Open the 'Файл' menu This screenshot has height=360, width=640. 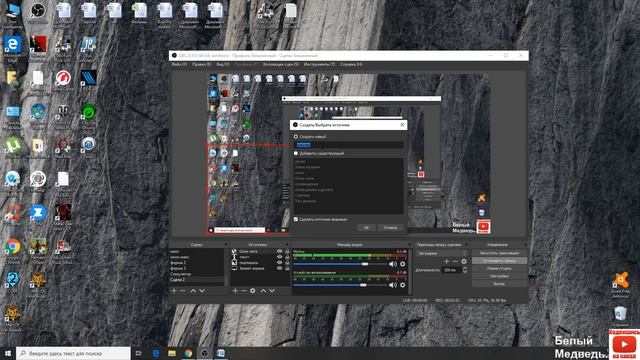179,64
